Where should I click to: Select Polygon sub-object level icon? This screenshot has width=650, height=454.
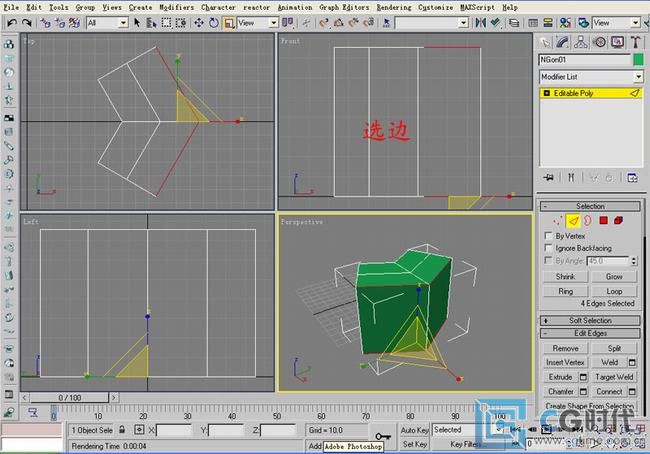[x=603, y=221]
